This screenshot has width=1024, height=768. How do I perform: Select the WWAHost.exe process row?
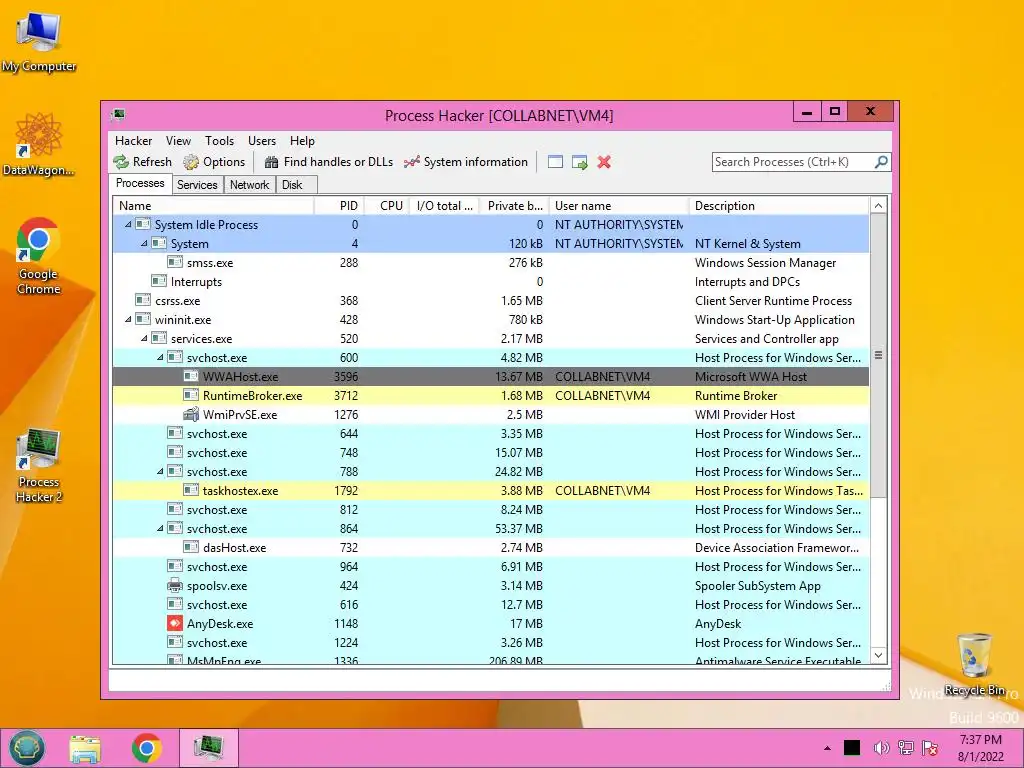tap(491, 377)
